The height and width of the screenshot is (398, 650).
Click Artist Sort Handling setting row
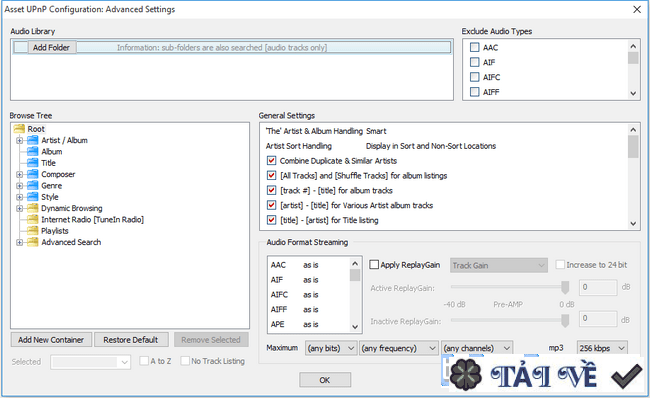[x=444, y=146]
